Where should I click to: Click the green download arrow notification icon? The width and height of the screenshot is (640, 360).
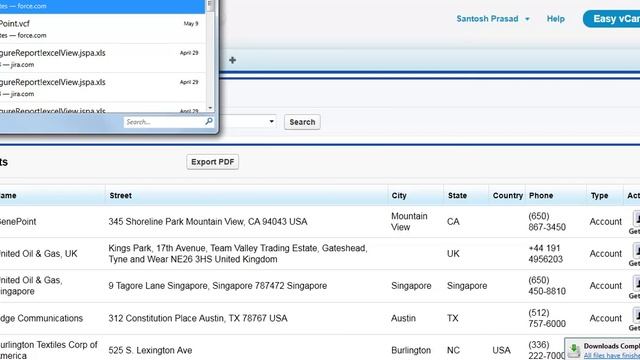(574, 350)
